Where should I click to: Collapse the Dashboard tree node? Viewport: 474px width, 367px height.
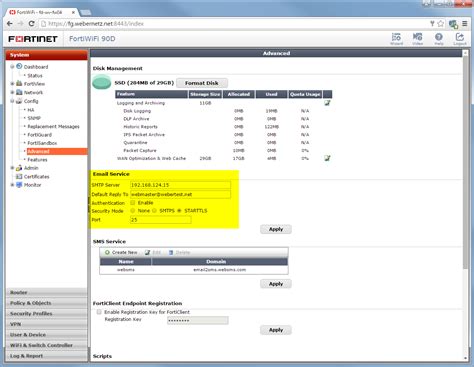(12, 67)
